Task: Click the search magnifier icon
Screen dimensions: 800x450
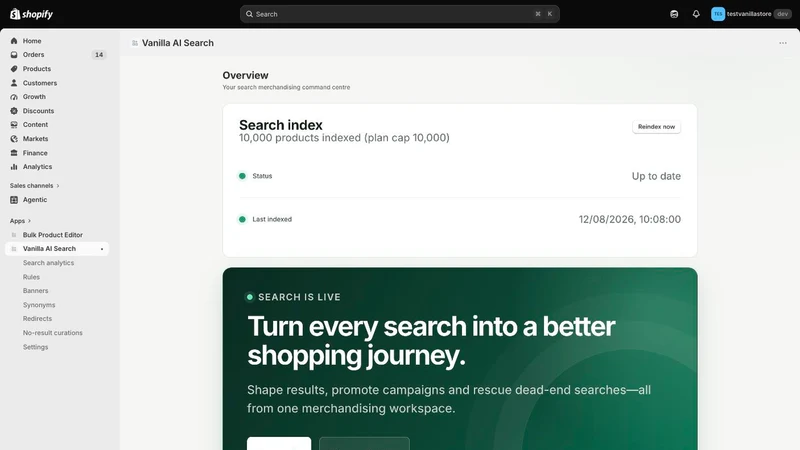Action: click(249, 14)
